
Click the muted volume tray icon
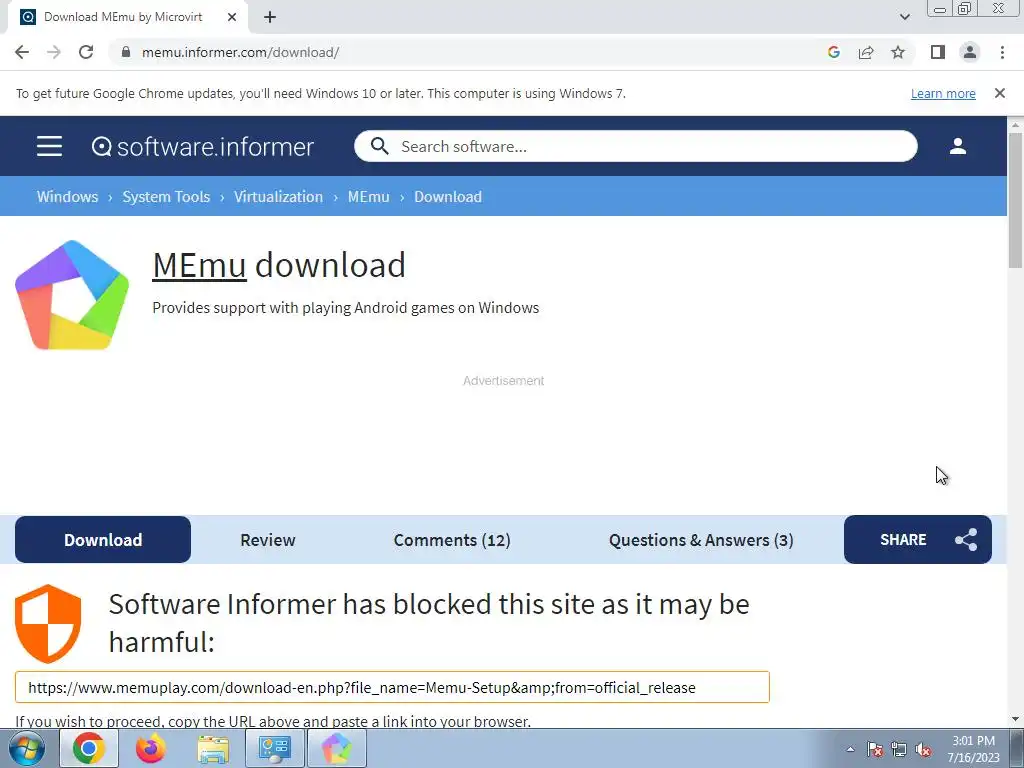pyautogui.click(x=923, y=749)
